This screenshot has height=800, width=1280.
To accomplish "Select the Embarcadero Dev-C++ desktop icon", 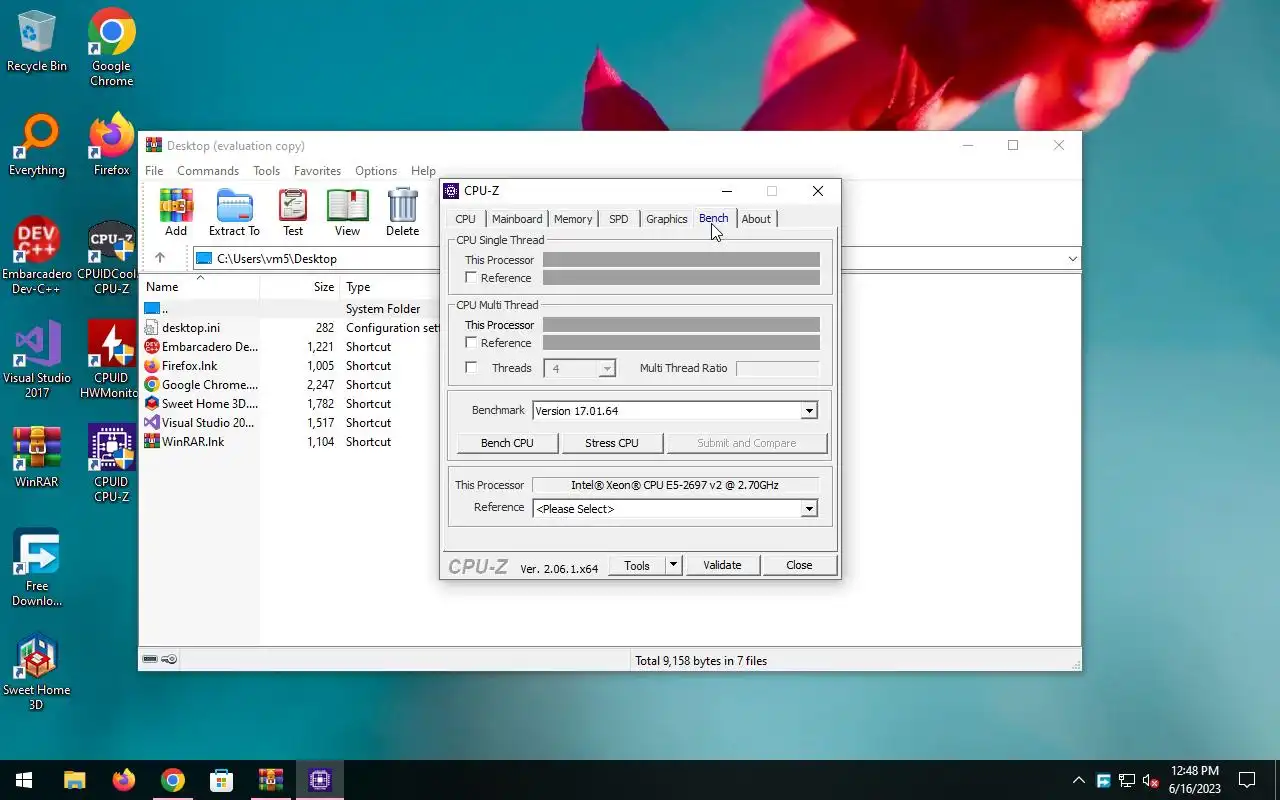I will (x=37, y=256).
